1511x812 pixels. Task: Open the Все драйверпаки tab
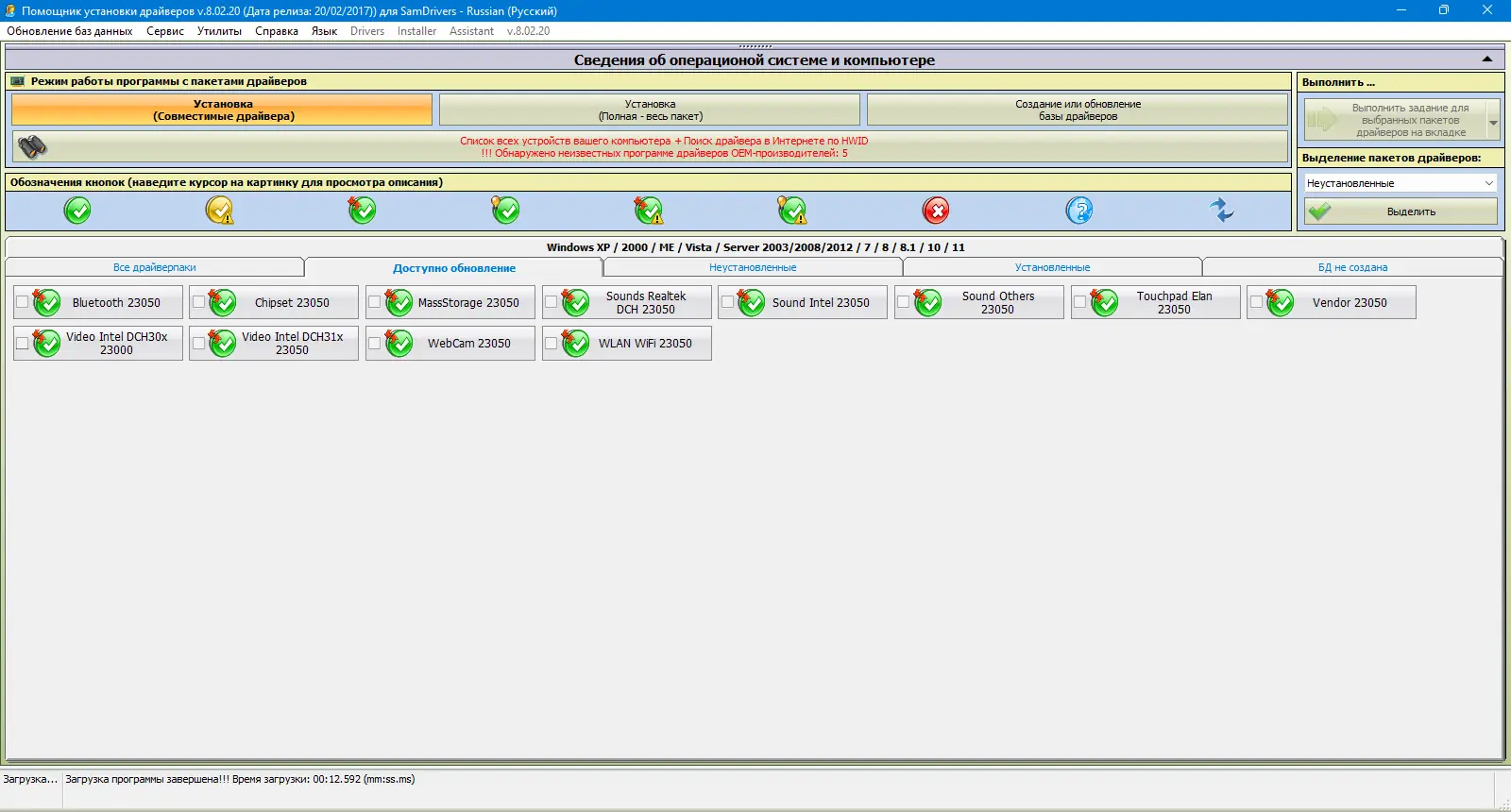pyautogui.click(x=155, y=267)
